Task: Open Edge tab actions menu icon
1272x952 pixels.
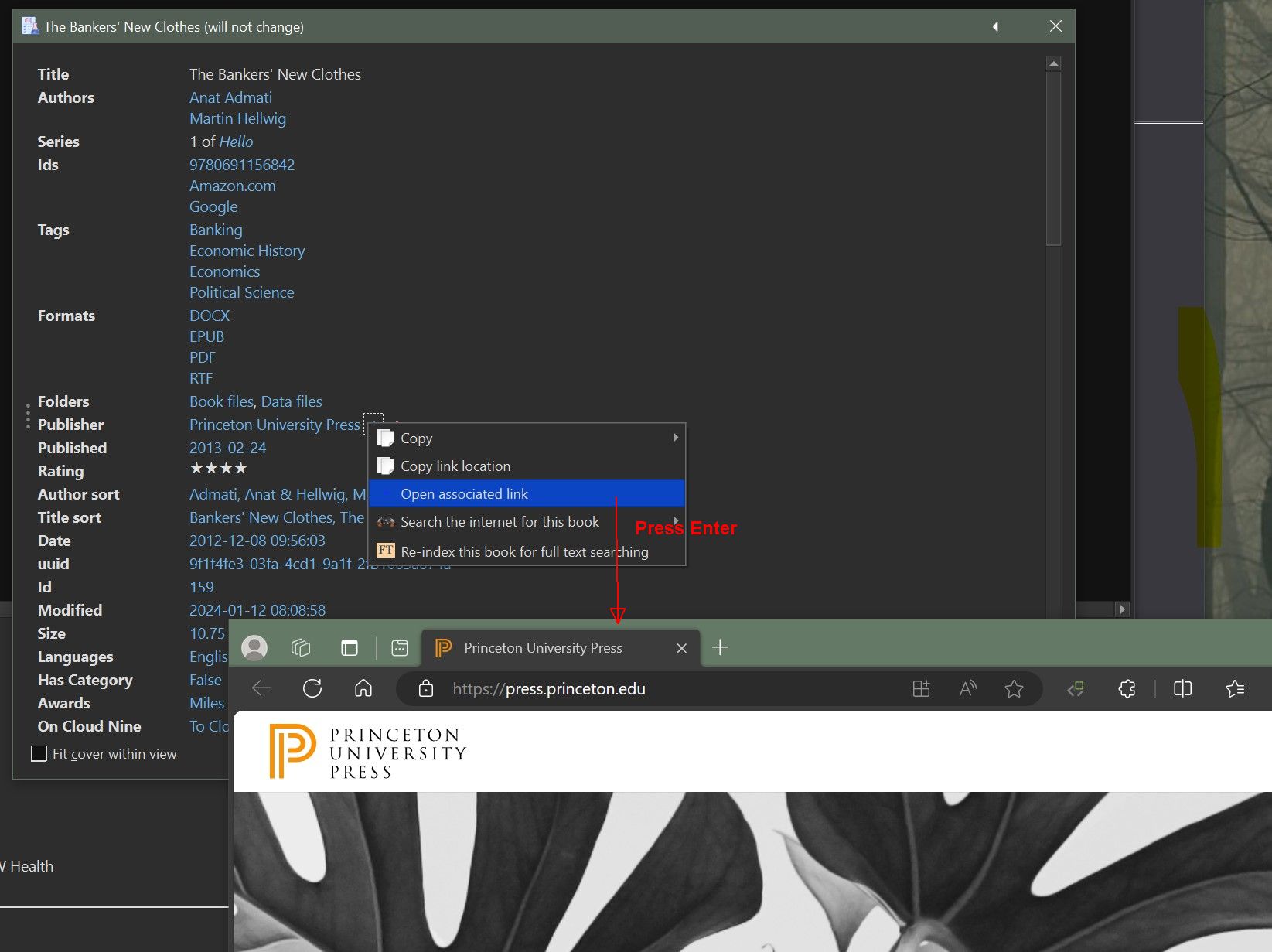Action: click(x=350, y=647)
